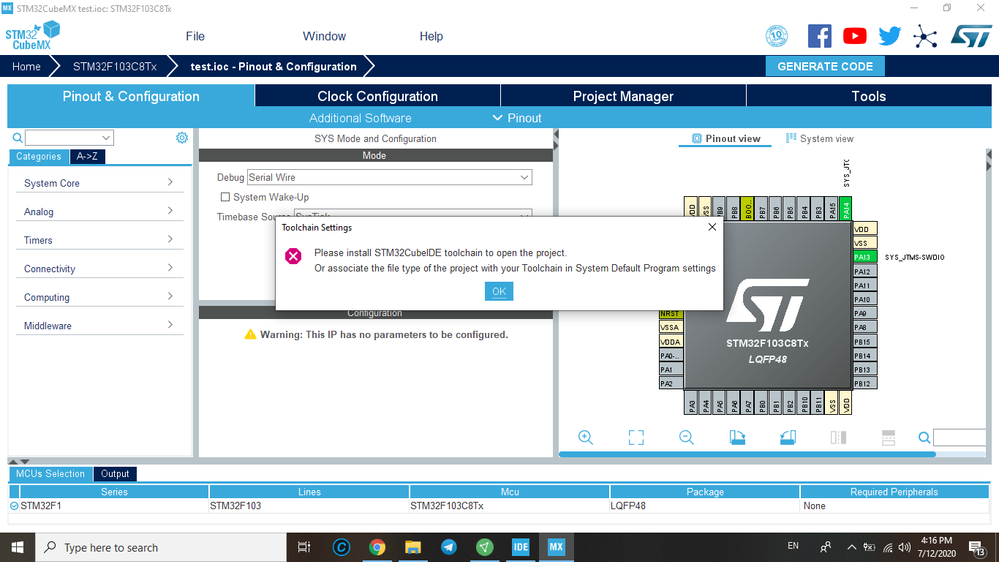Go to Home breadcrumb
999x562 pixels.
click(26, 66)
